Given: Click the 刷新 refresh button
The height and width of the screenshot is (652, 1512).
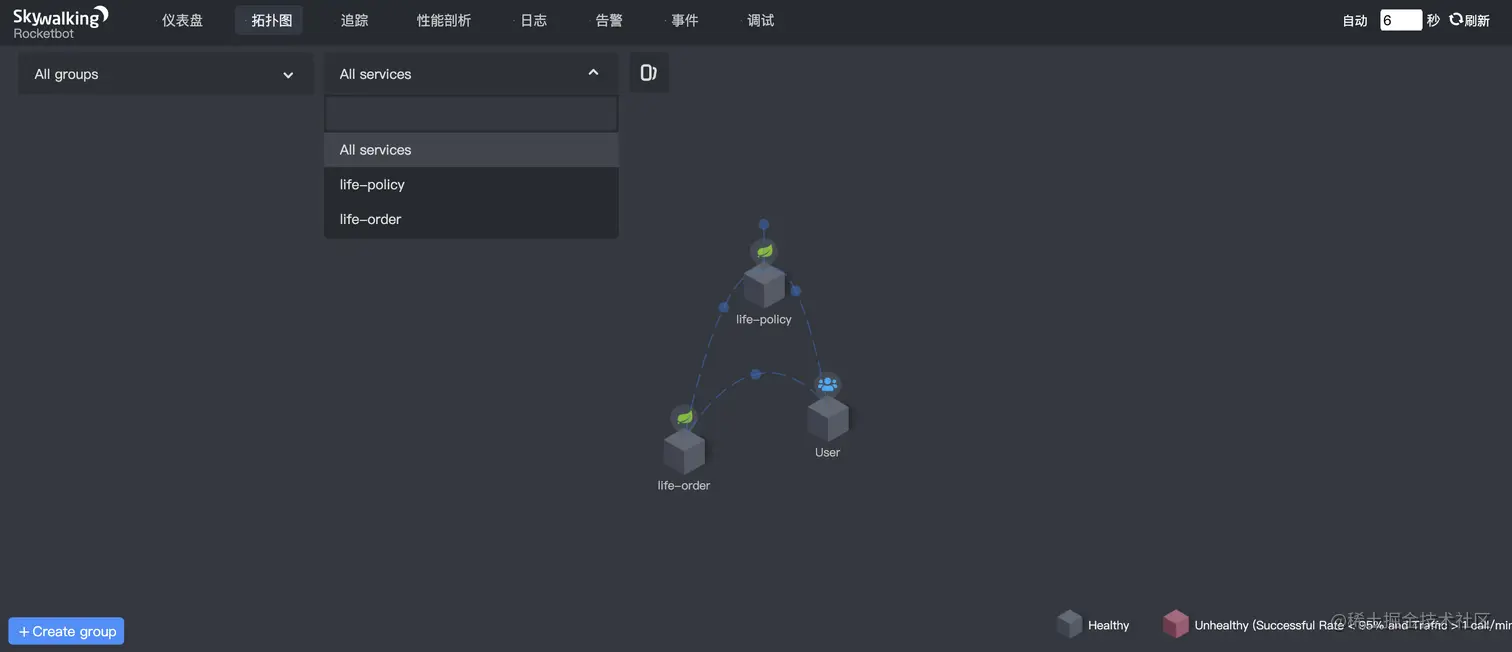Looking at the screenshot, I should [x=1469, y=20].
